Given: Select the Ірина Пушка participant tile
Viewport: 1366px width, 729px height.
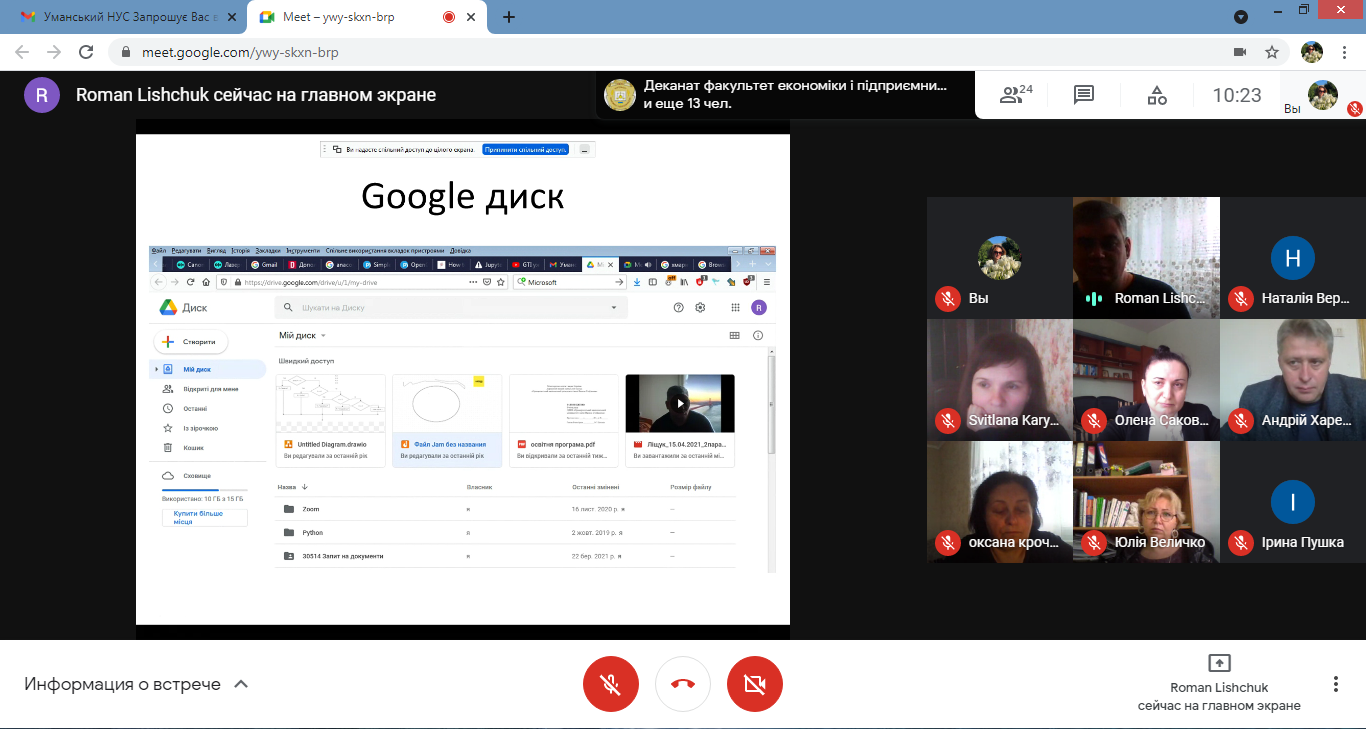Looking at the screenshot, I should [x=1293, y=502].
